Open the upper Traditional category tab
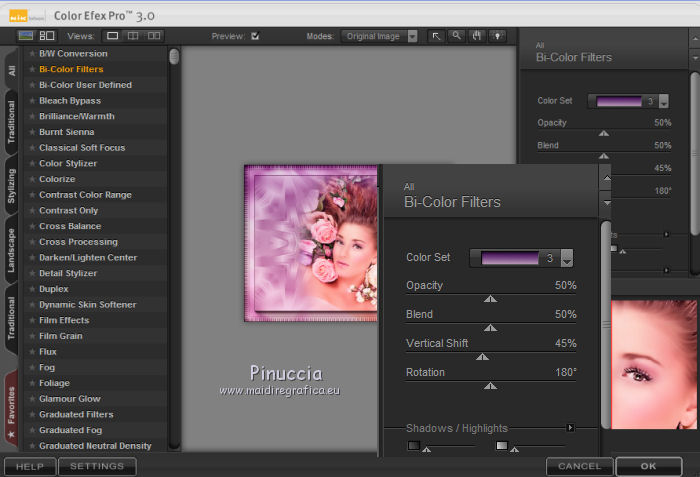700x477 pixels. (x=12, y=122)
